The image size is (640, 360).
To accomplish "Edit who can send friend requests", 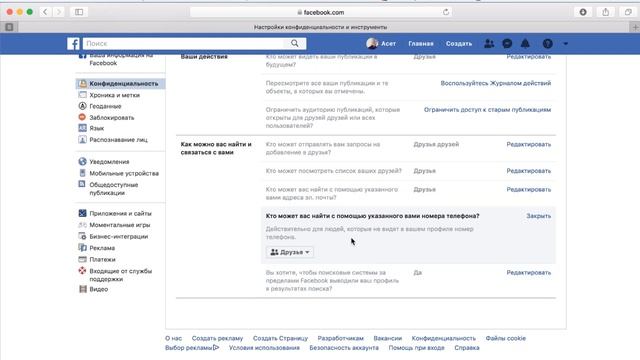I will [529, 144].
